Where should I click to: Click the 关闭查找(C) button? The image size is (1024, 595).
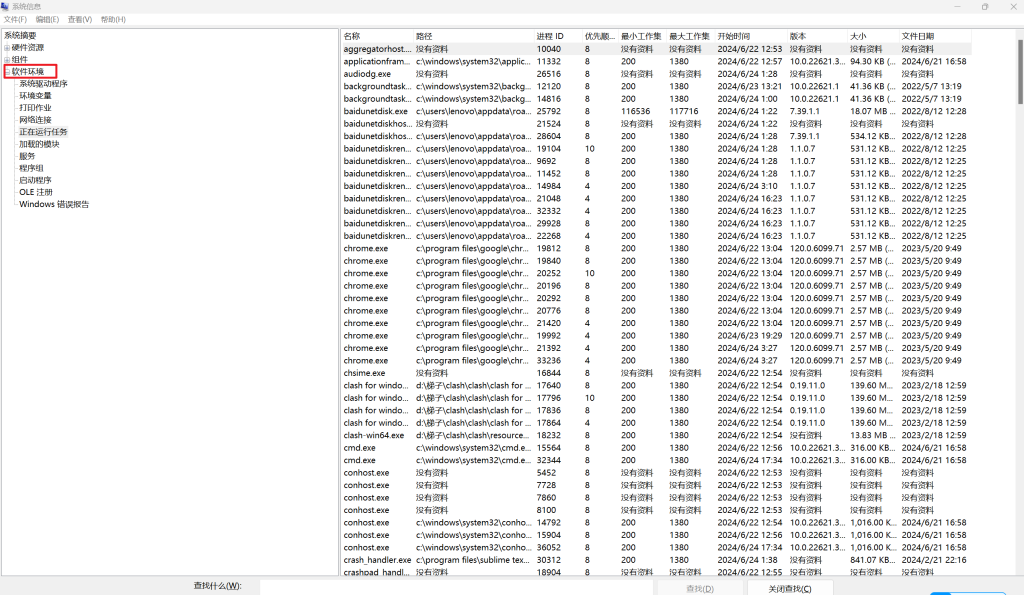point(789,588)
